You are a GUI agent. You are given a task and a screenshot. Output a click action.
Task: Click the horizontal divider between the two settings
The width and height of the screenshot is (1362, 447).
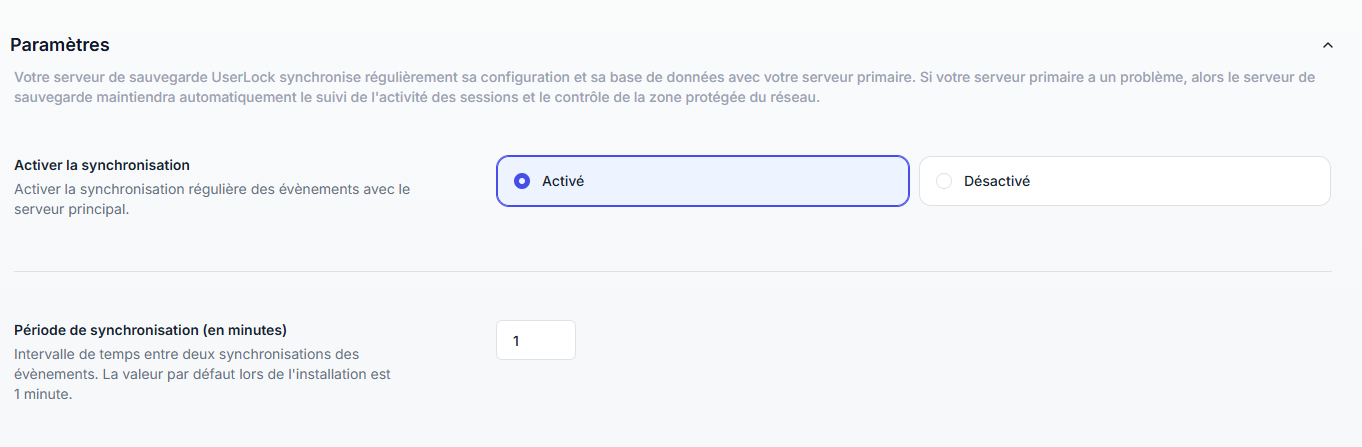tap(672, 271)
